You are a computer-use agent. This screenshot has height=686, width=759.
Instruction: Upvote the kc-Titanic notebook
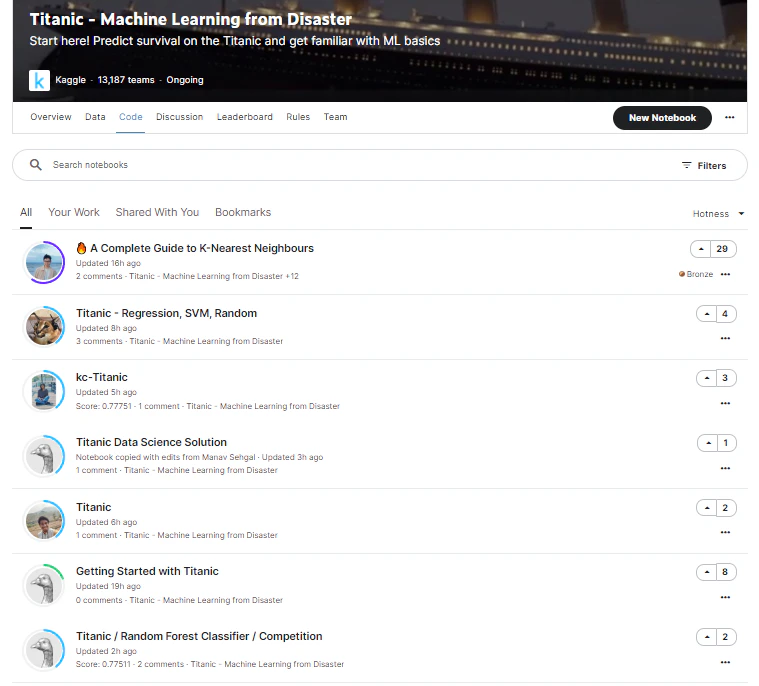pos(707,378)
